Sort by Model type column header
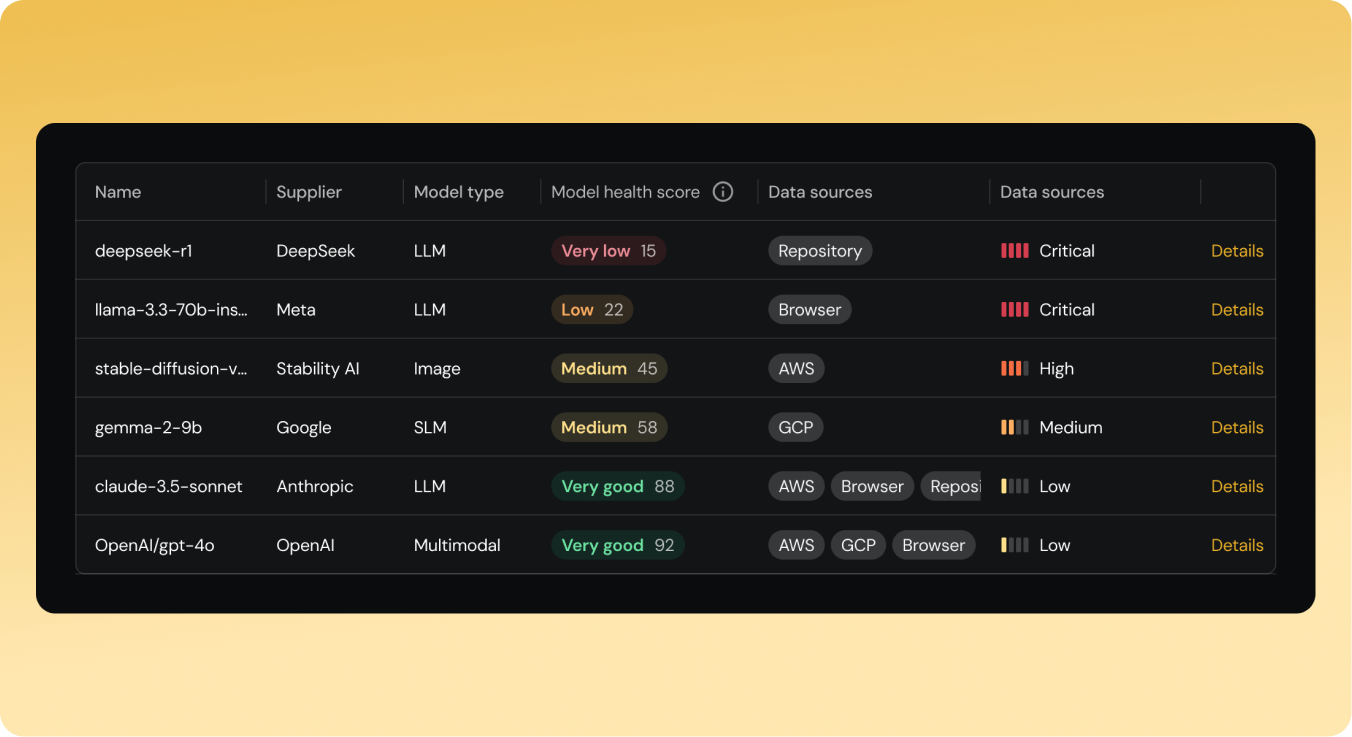This screenshot has width=1352, height=737. point(459,192)
